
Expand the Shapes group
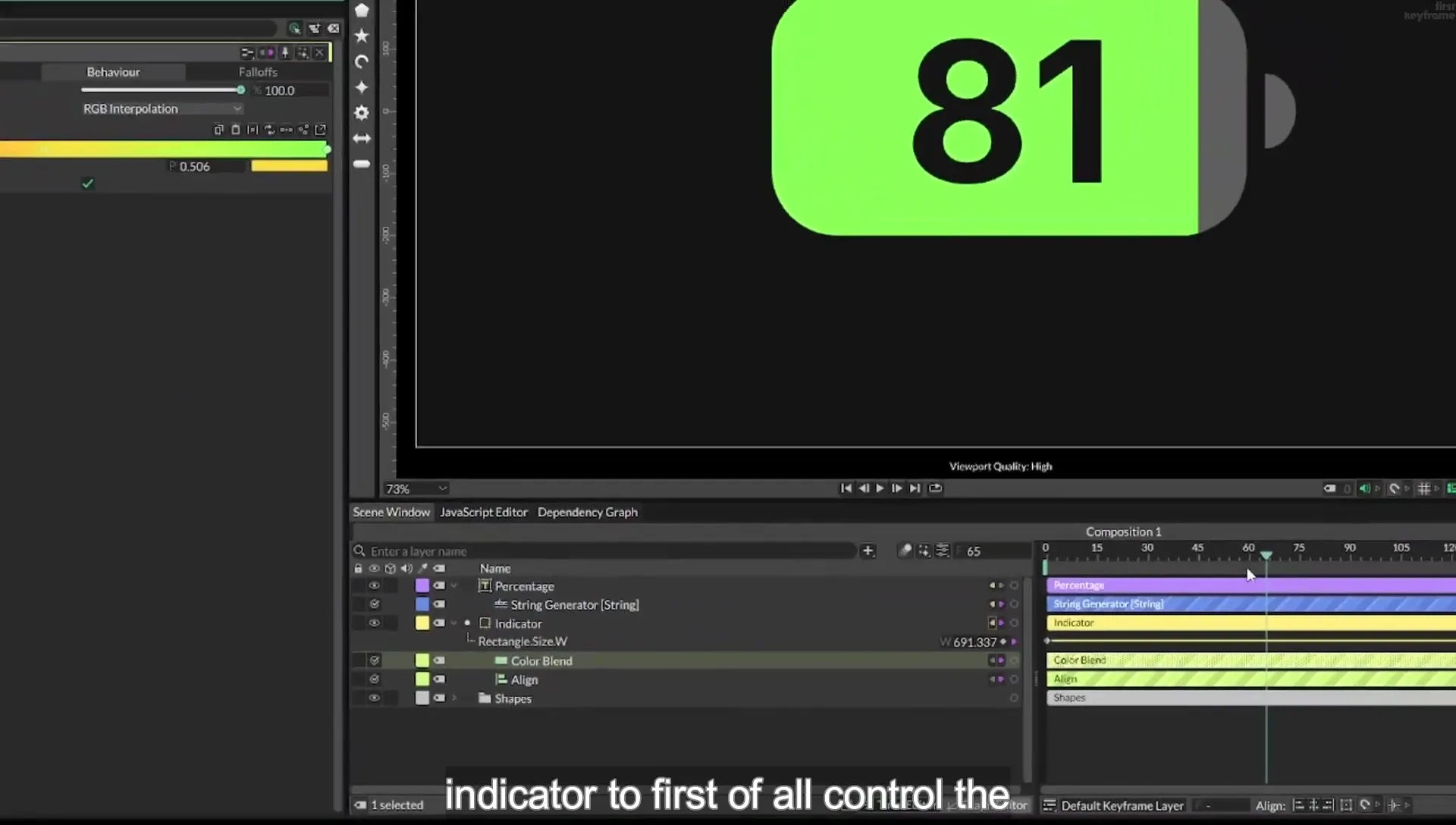point(454,698)
